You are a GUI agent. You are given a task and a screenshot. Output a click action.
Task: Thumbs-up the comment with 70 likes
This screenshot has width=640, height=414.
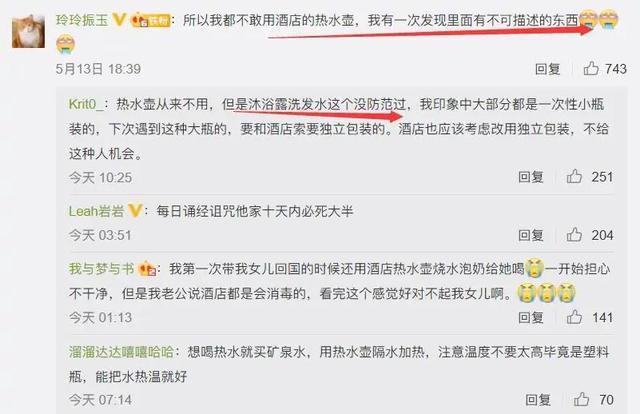click(581, 399)
